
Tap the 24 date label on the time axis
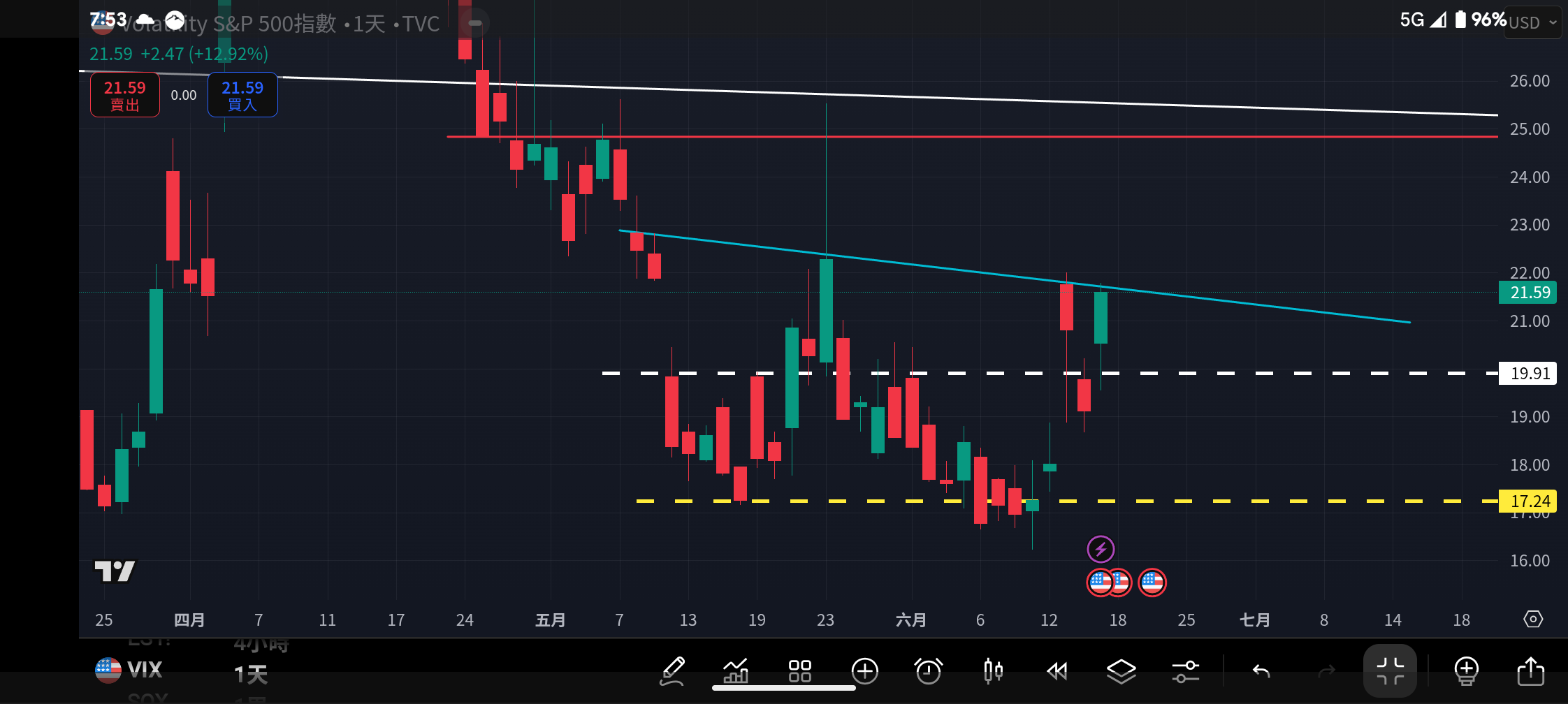(465, 619)
